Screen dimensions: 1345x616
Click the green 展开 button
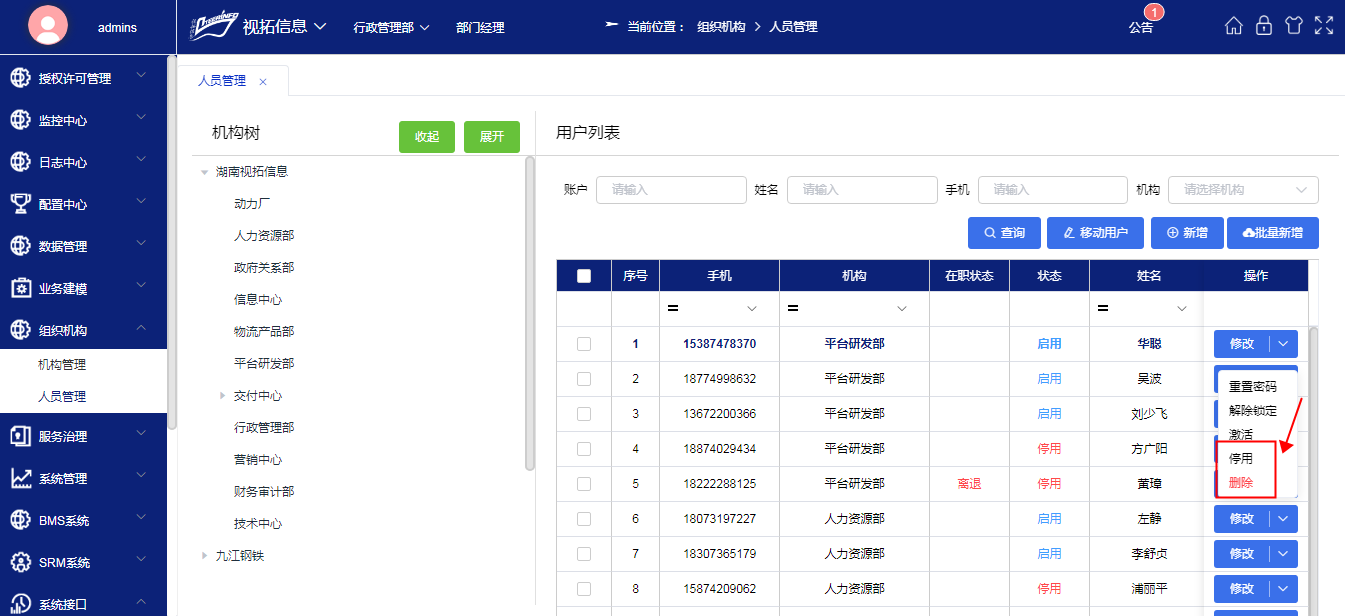click(x=492, y=137)
